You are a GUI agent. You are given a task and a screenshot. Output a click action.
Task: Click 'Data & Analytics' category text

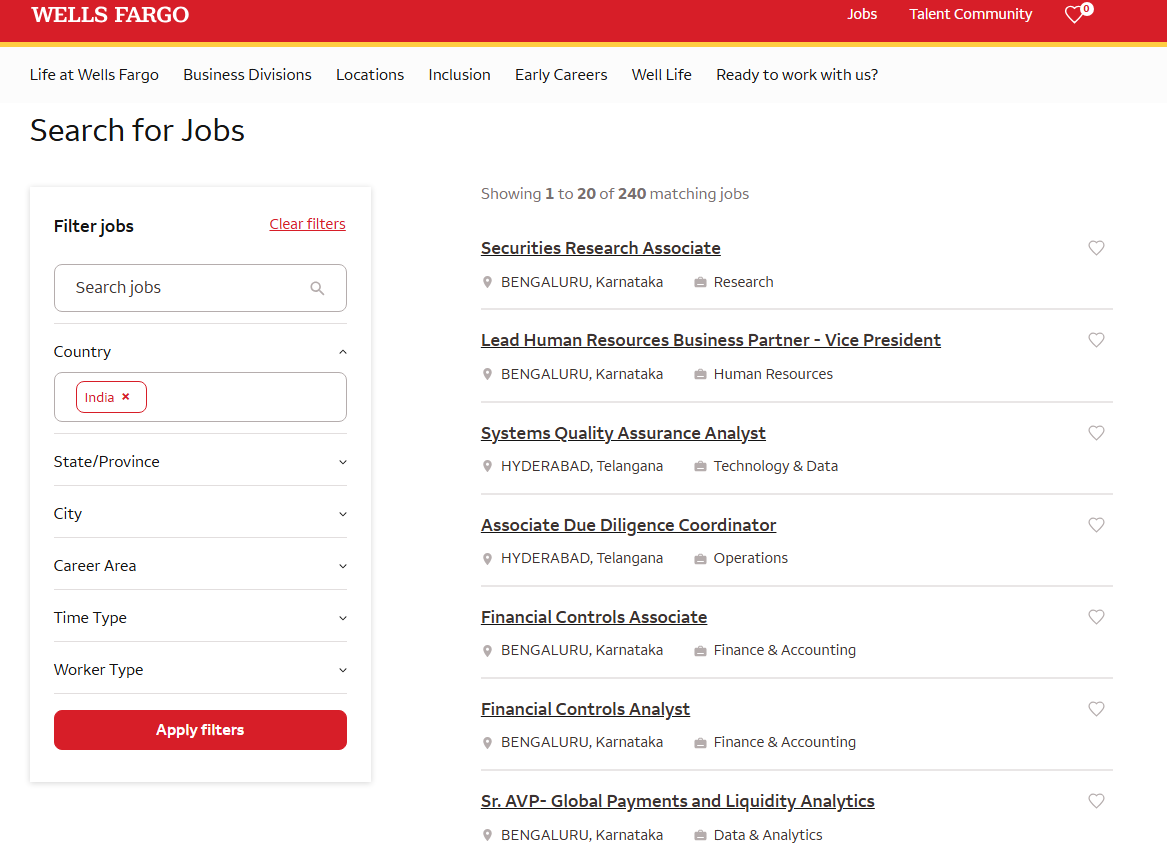tap(768, 835)
